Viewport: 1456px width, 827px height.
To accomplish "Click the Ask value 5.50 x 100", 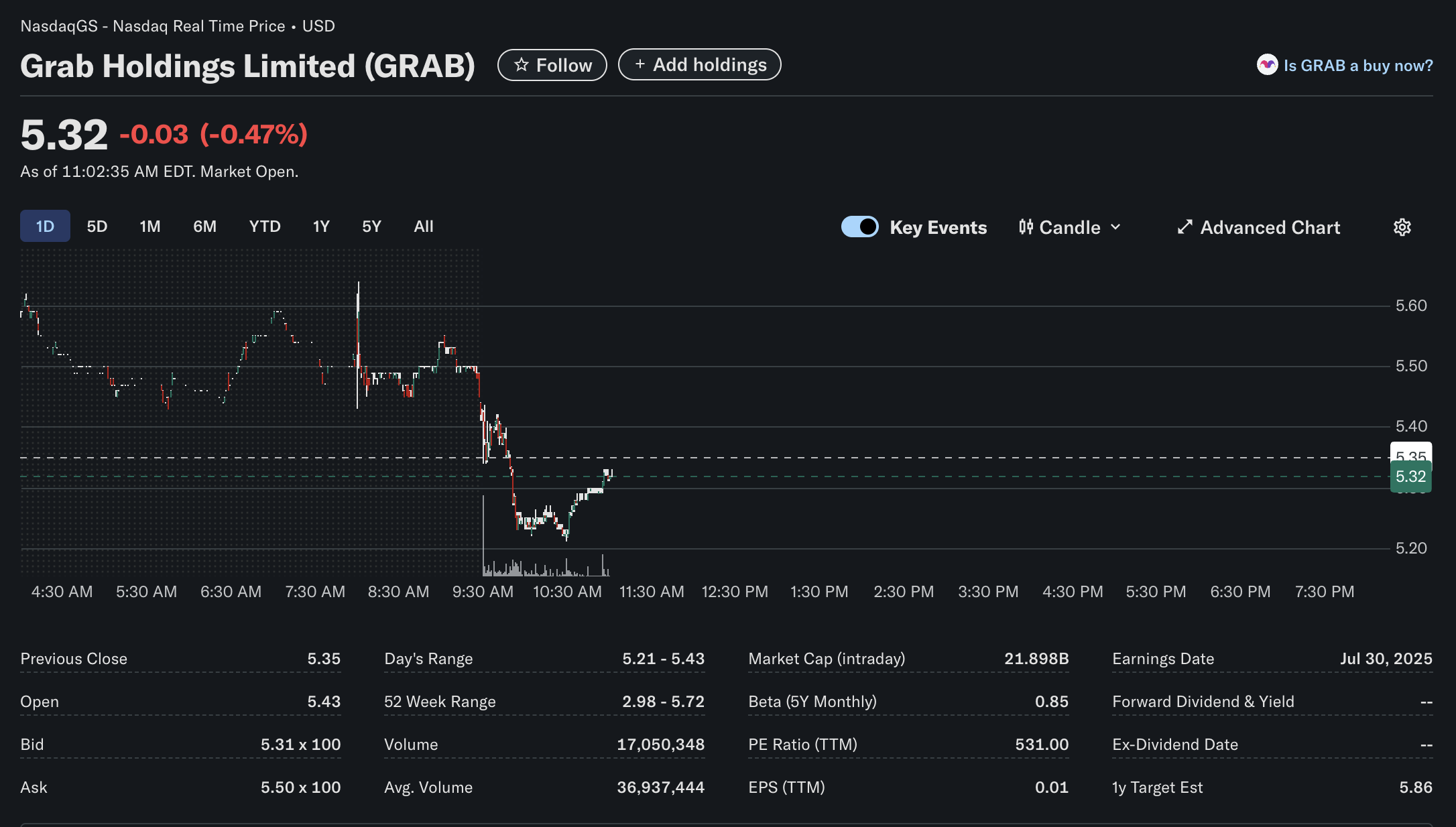I will tap(300, 787).
